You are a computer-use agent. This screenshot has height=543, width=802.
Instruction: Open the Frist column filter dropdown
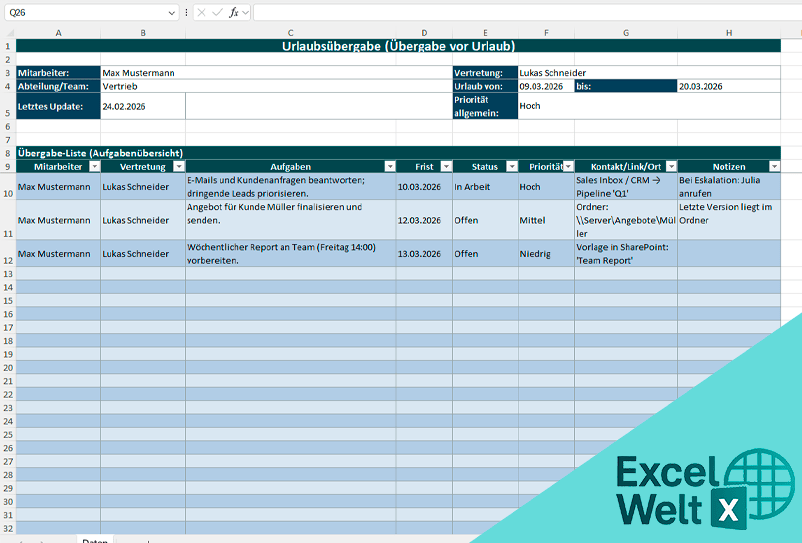444,166
